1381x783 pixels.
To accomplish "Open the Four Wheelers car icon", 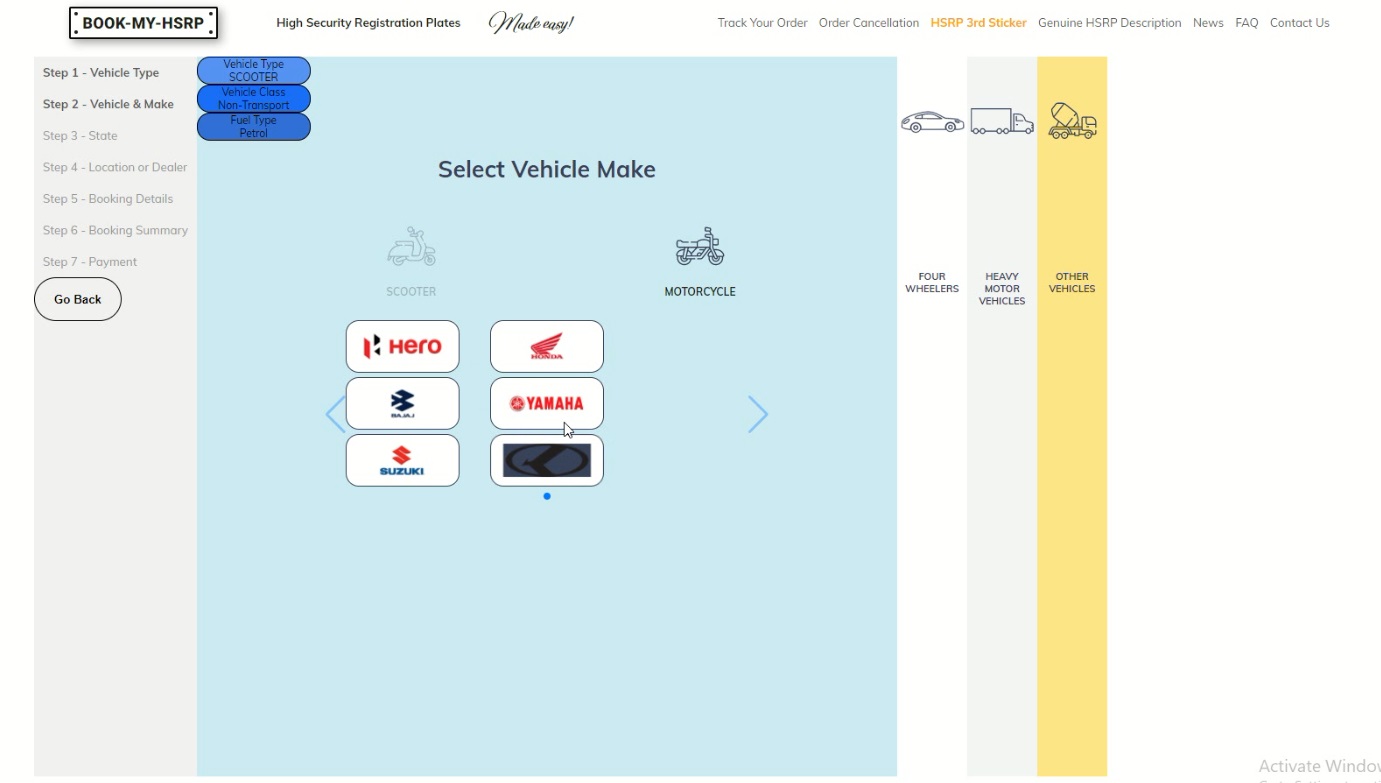I will (x=932, y=122).
